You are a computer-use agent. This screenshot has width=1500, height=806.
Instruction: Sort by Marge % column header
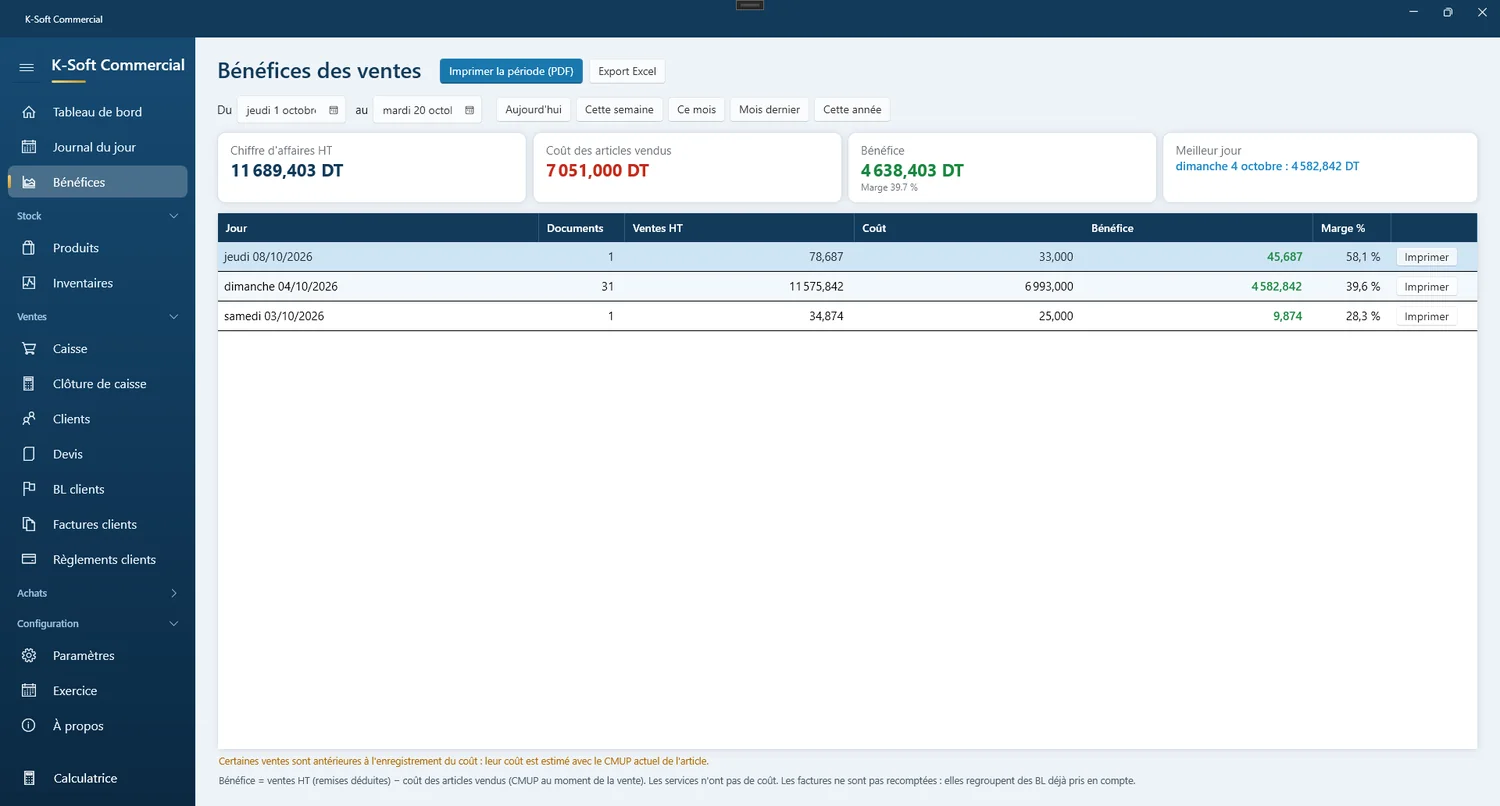[x=1352, y=228]
